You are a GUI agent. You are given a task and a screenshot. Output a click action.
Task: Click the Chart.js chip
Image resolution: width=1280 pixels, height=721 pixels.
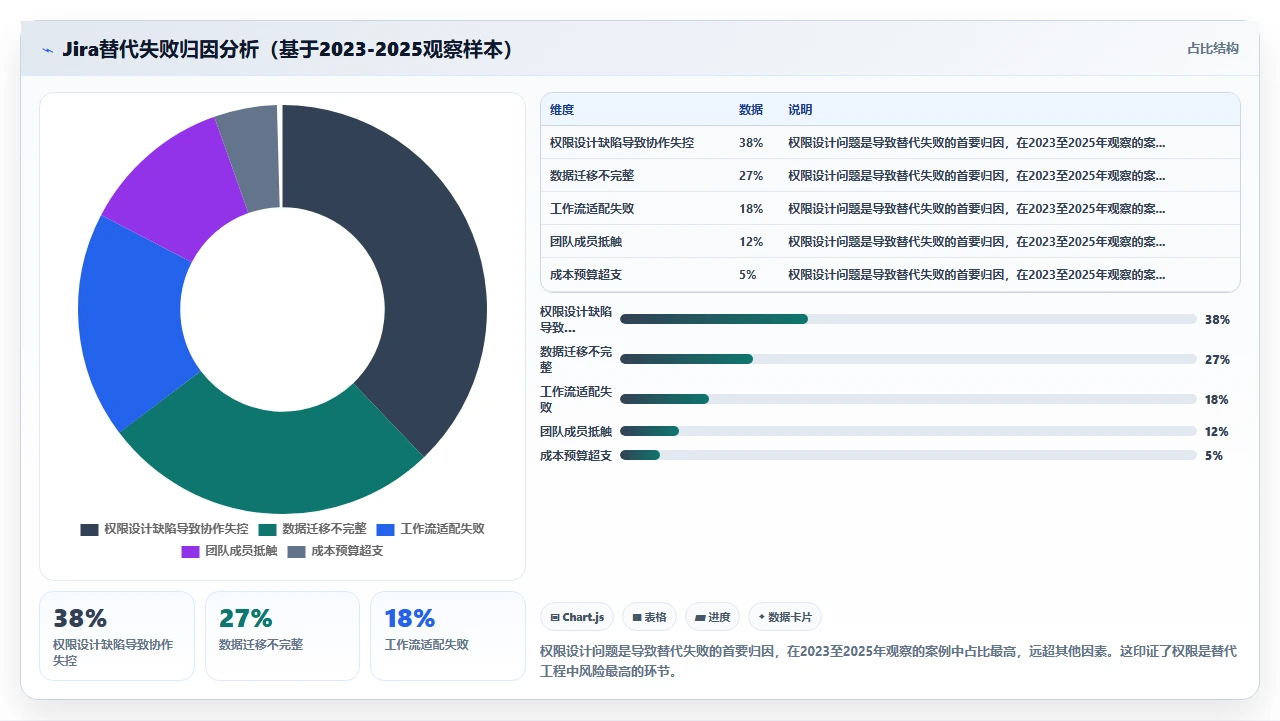[x=578, y=617]
